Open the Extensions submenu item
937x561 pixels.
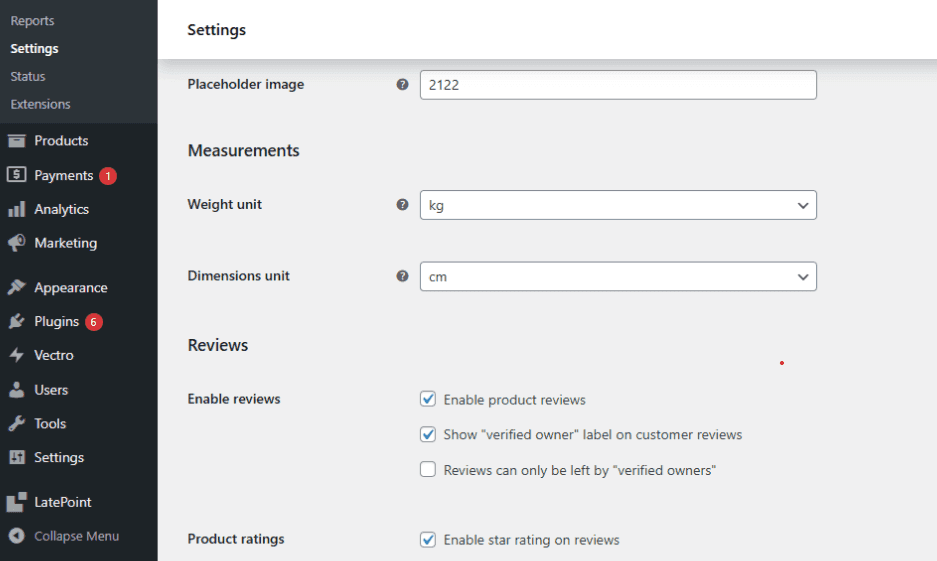(40, 104)
